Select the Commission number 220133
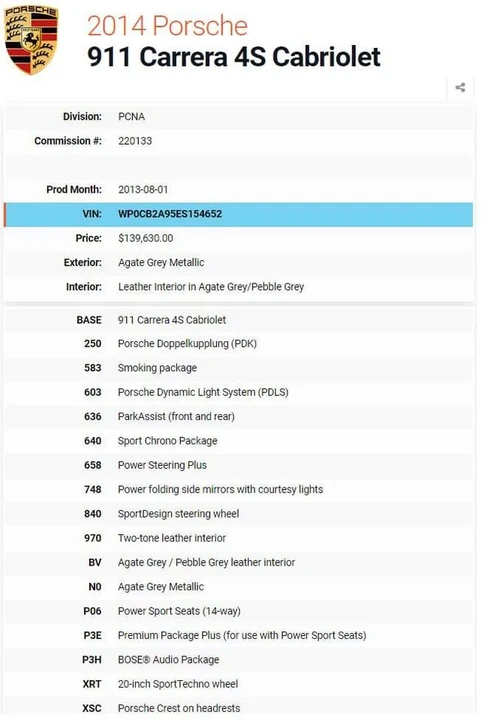Image resolution: width=481 pixels, height=720 pixels. [x=135, y=141]
